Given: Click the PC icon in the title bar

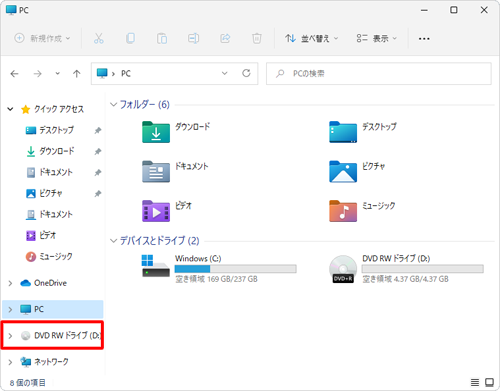Looking at the screenshot, I should (x=11, y=10).
